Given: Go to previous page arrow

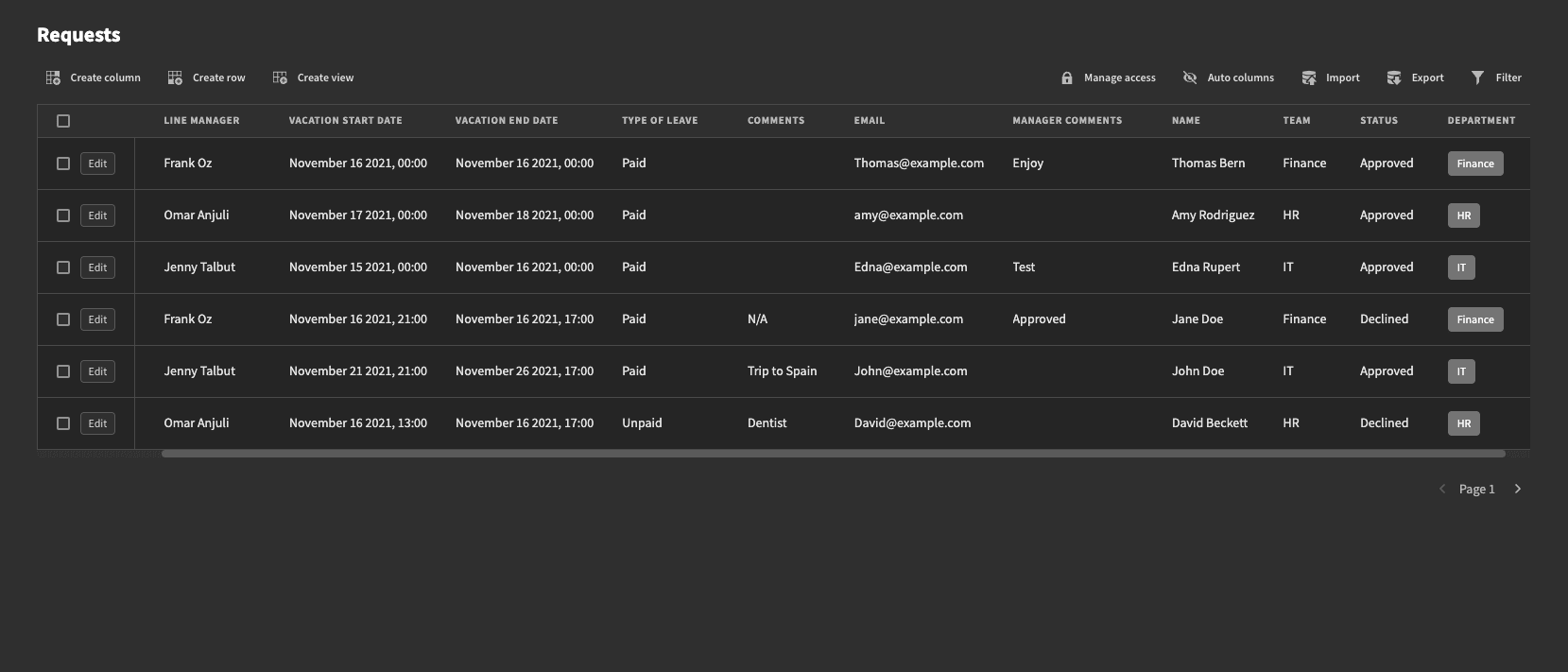Looking at the screenshot, I should click(1442, 489).
